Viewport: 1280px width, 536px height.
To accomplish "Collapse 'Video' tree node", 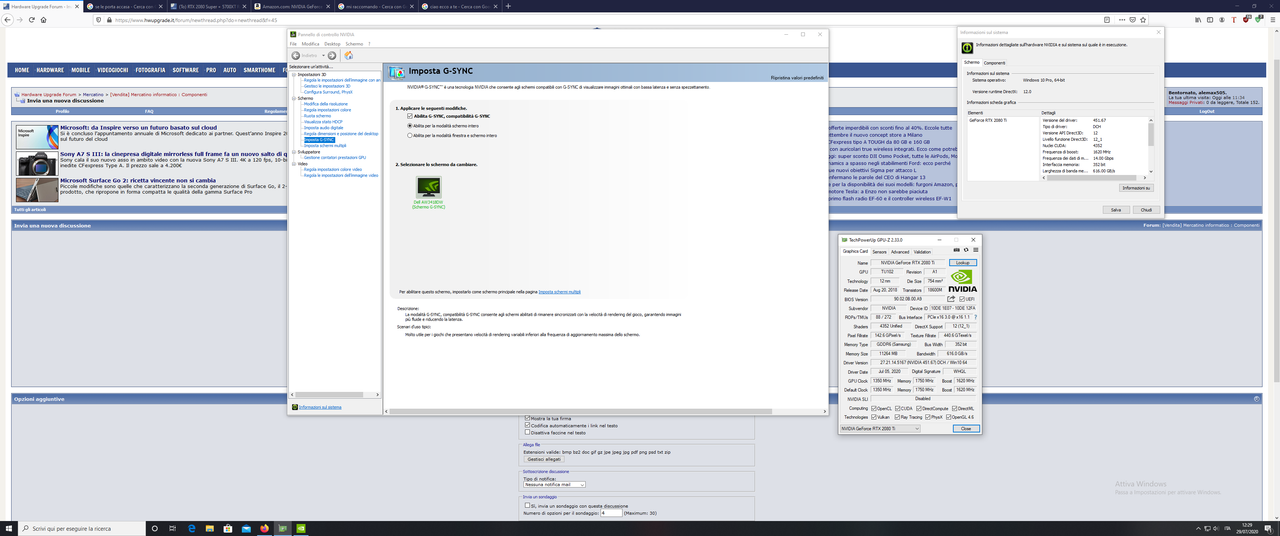I will [x=293, y=163].
